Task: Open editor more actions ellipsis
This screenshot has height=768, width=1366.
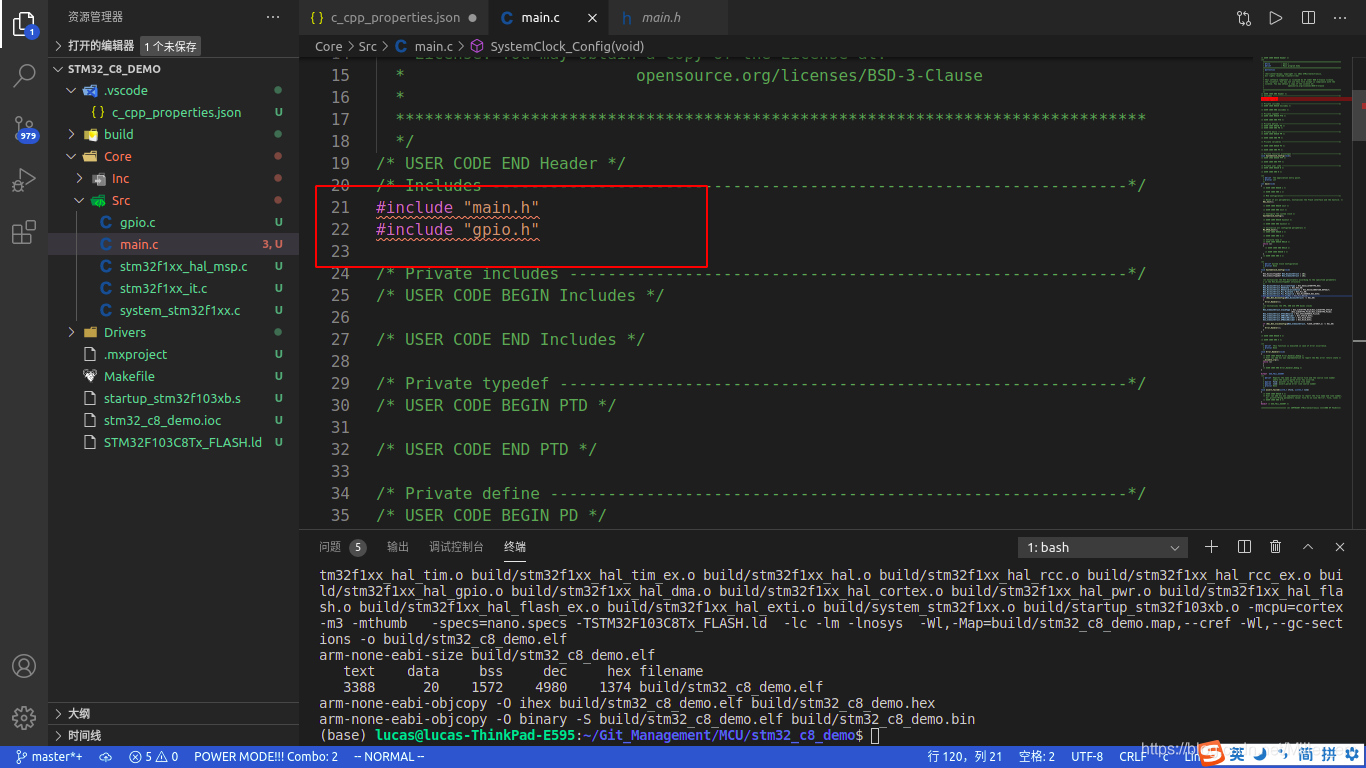Action: click(1340, 18)
